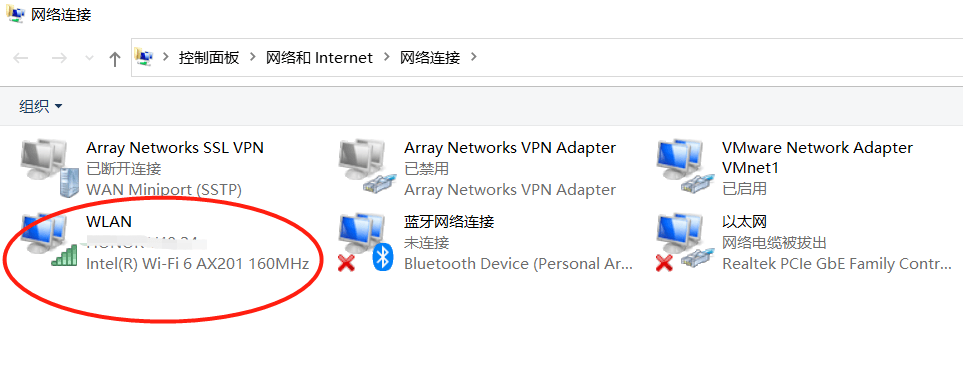This screenshot has width=963, height=392.
Task: Click the Back navigation arrow
Action: pos(21,58)
